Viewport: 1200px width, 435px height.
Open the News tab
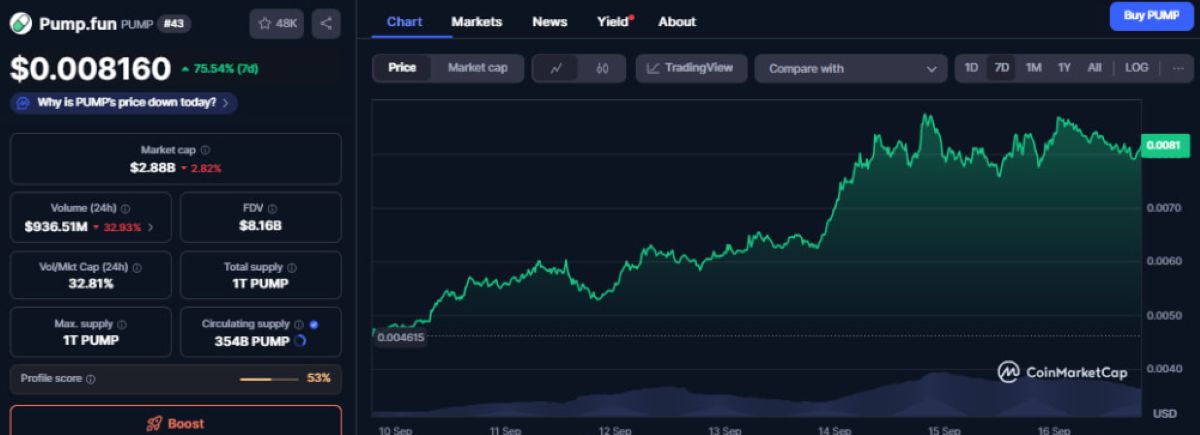(550, 21)
